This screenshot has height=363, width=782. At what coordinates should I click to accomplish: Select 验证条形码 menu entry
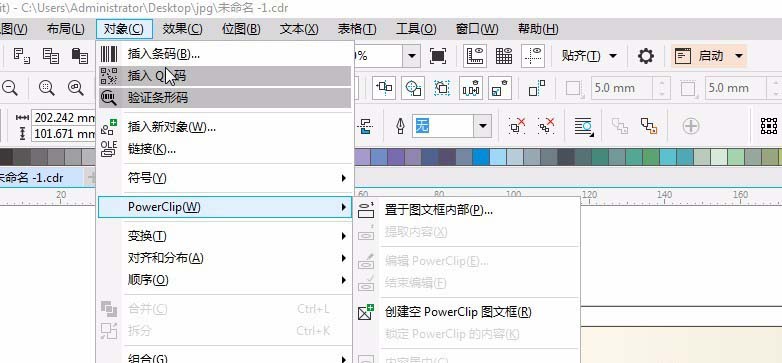pos(224,98)
